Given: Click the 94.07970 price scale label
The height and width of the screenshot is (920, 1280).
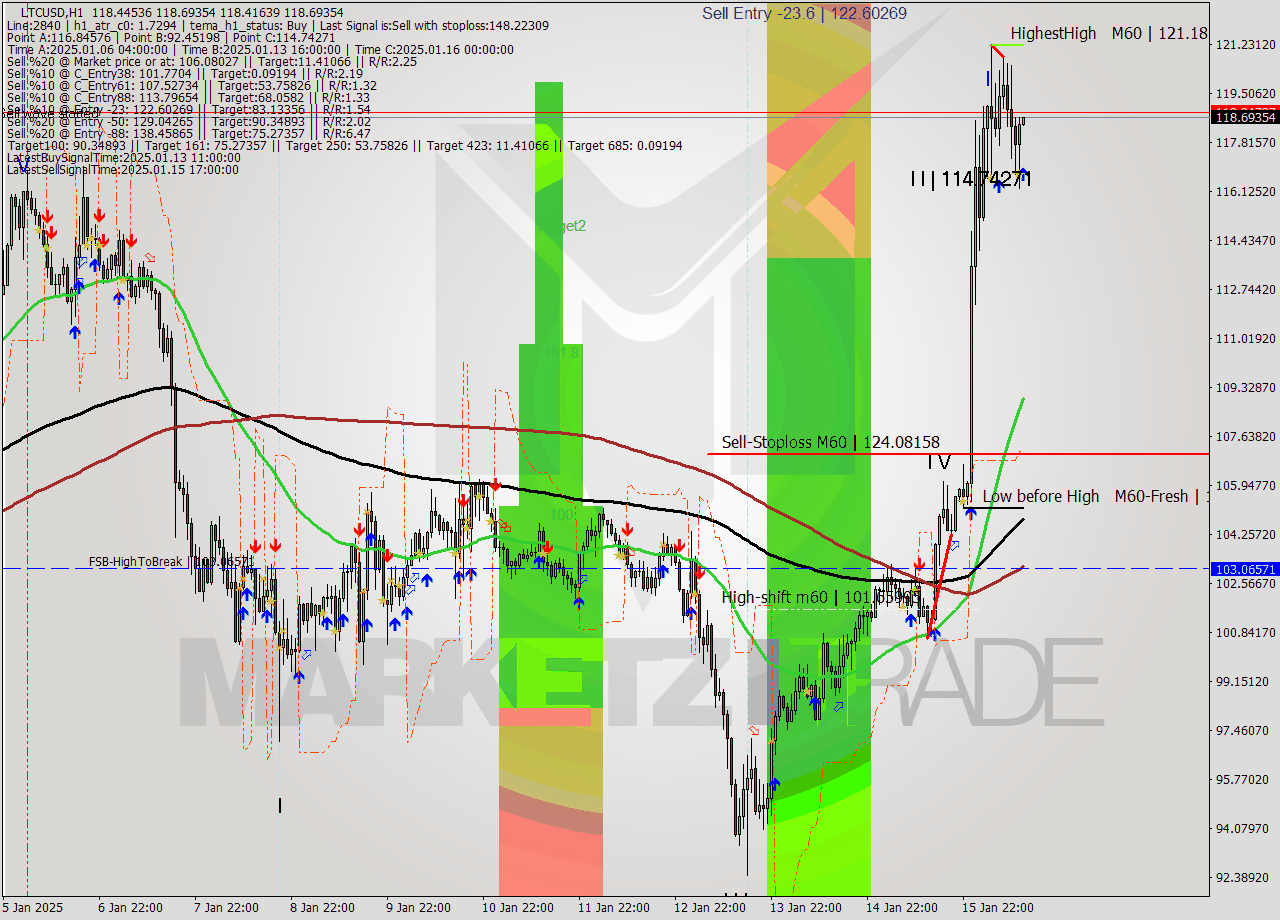Looking at the screenshot, I should (1244, 828).
